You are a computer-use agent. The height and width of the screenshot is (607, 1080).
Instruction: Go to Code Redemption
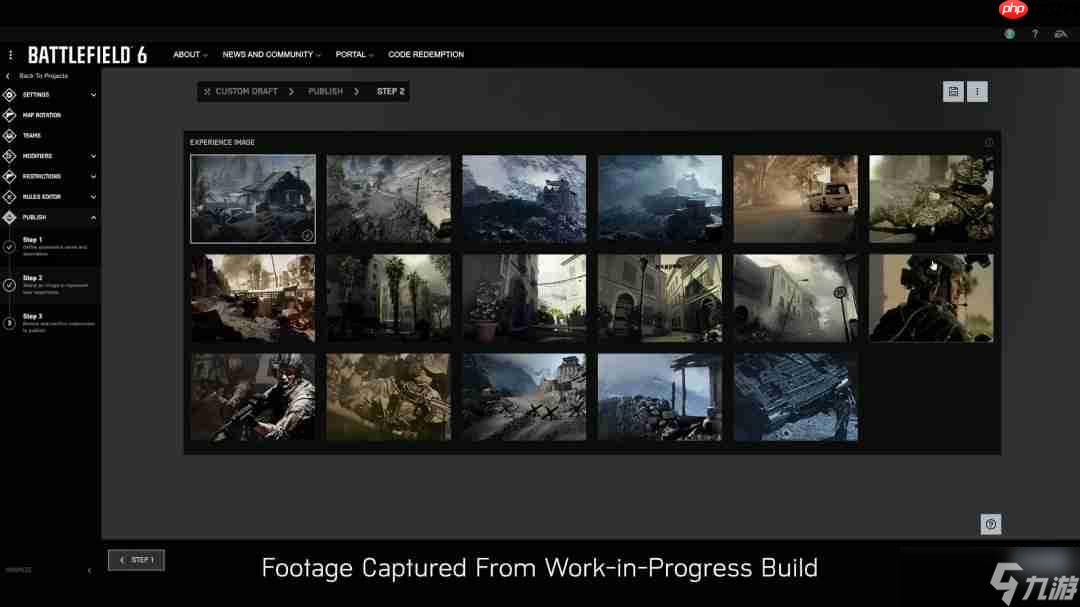click(426, 54)
